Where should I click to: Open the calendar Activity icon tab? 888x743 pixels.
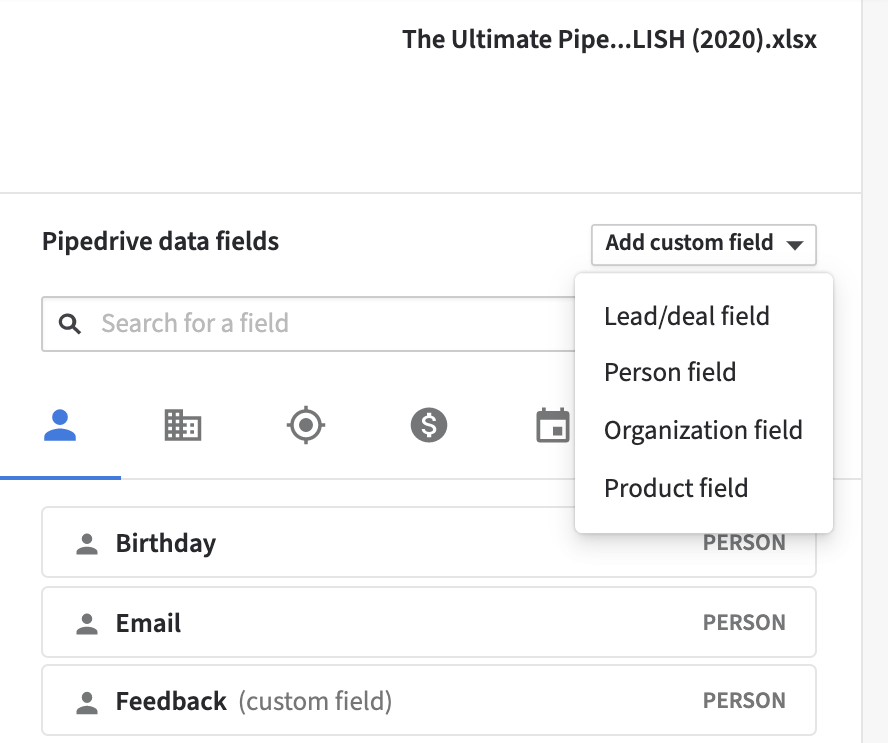click(x=552, y=427)
